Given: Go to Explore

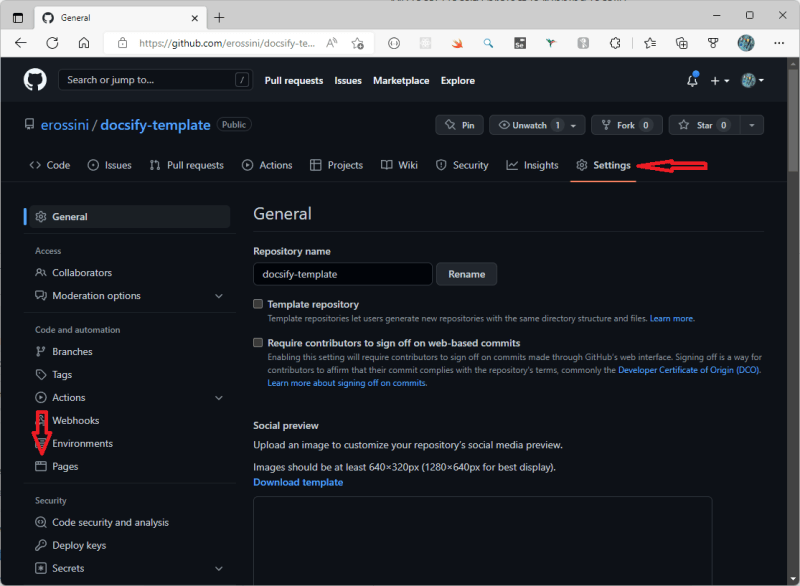Looking at the screenshot, I should 458,81.
